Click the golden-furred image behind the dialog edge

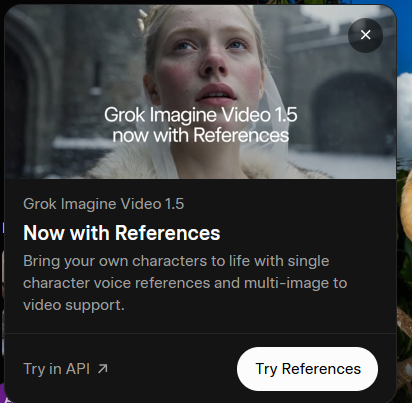pyautogui.click(x=405, y=207)
